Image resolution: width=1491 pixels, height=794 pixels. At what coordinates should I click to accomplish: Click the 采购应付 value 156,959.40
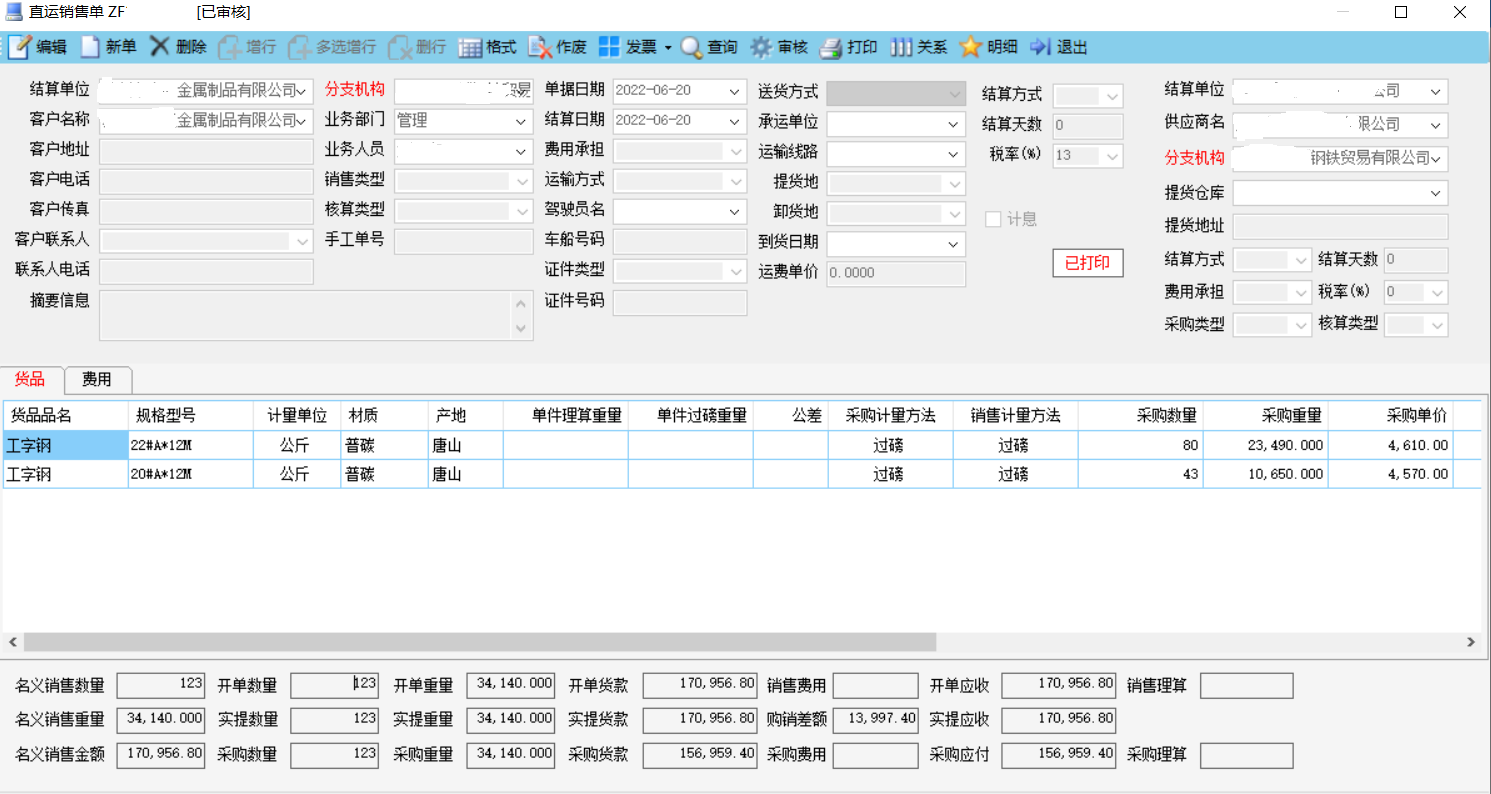[x=1058, y=755]
